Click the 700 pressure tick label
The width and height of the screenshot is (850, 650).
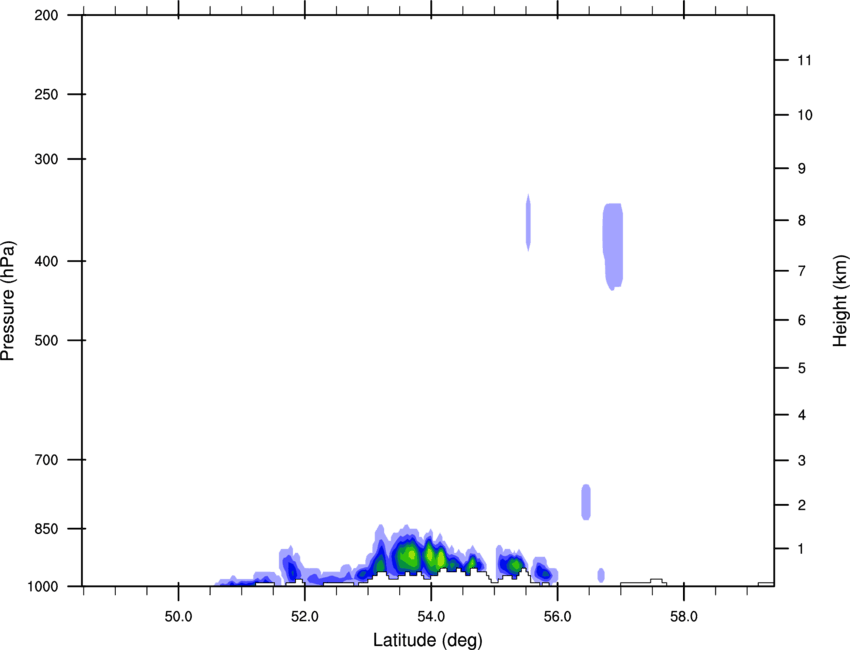point(46,460)
